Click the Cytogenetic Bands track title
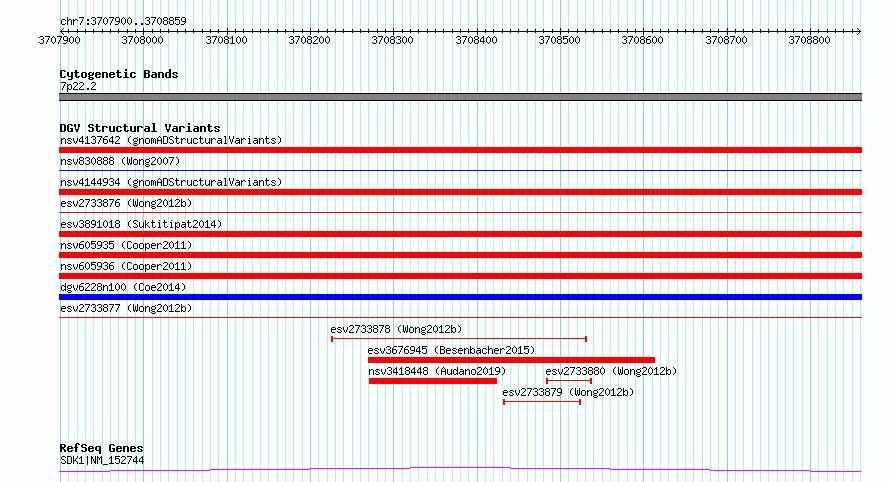This screenshot has height=482, width=890. [x=119, y=74]
